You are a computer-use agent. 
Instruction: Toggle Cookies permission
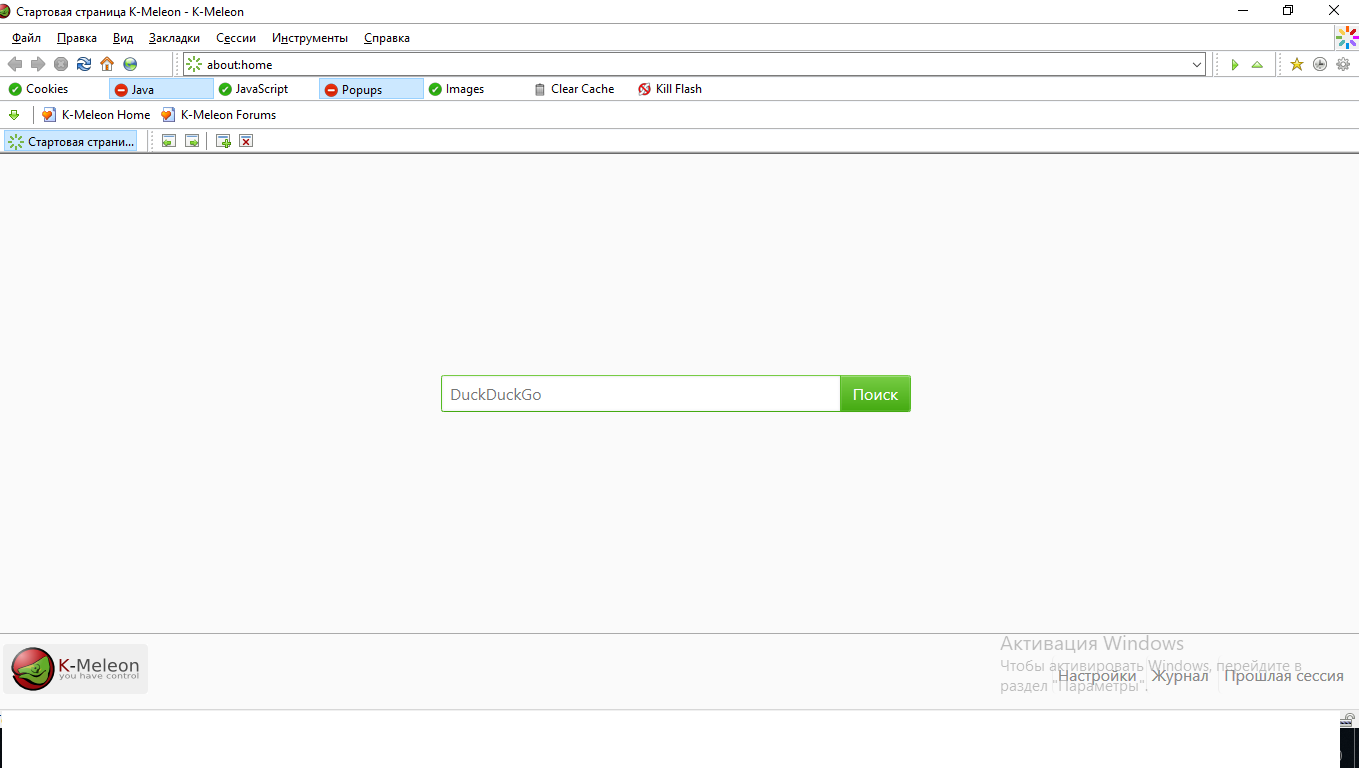[x=39, y=89]
